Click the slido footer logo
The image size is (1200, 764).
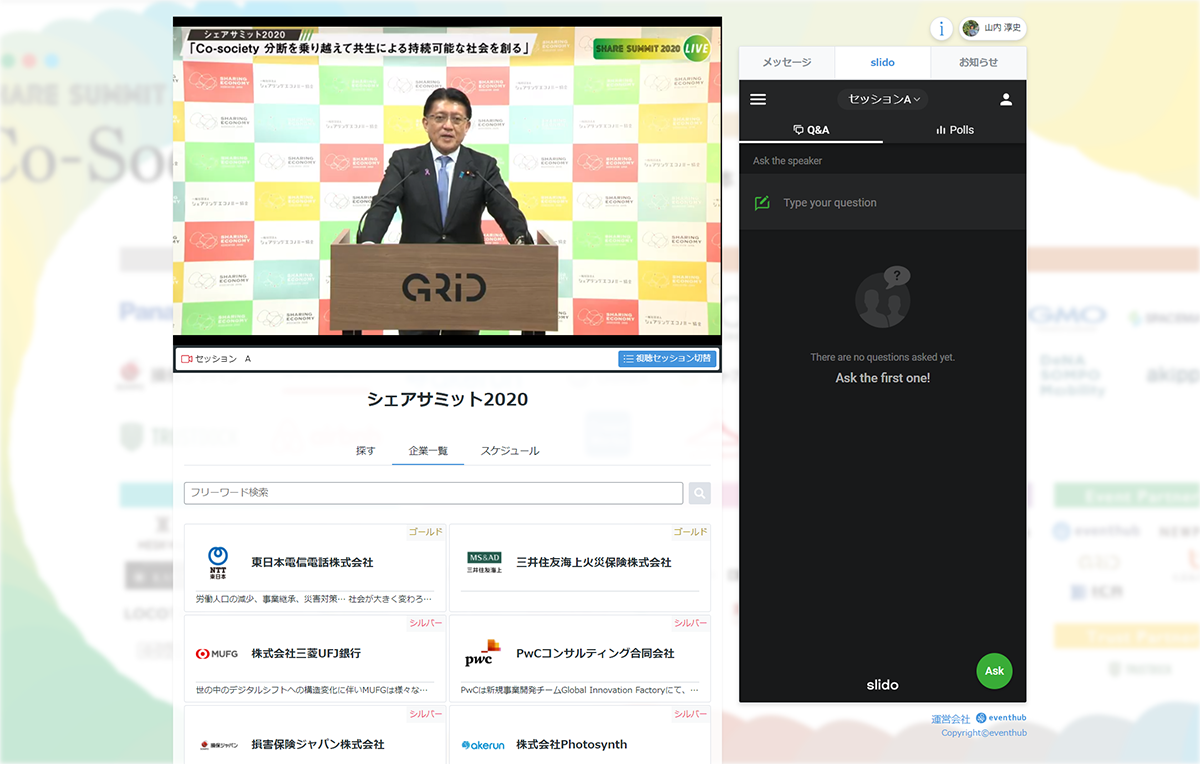(882, 685)
